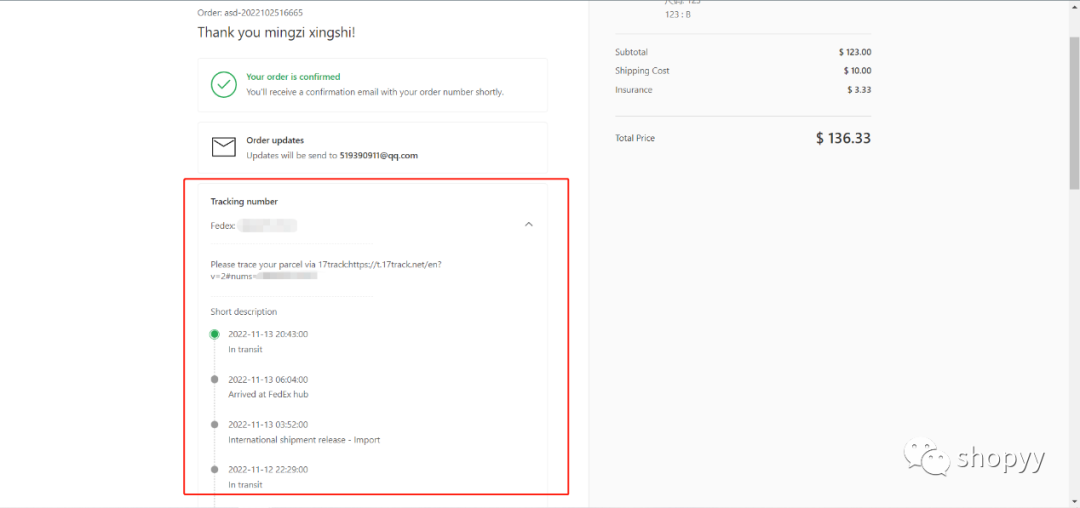The height and width of the screenshot is (508, 1080).
Task: Click the 'Shipping Cost' label
Action: 642,71
